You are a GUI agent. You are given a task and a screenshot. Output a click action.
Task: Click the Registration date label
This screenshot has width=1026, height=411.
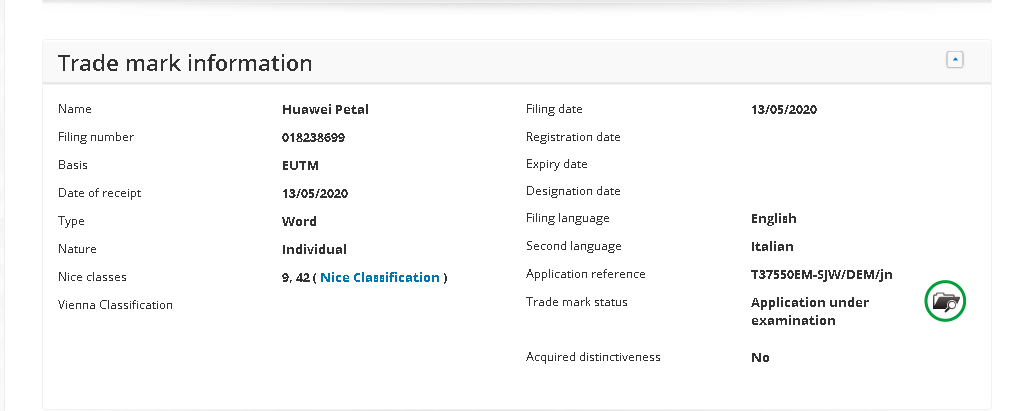point(572,137)
